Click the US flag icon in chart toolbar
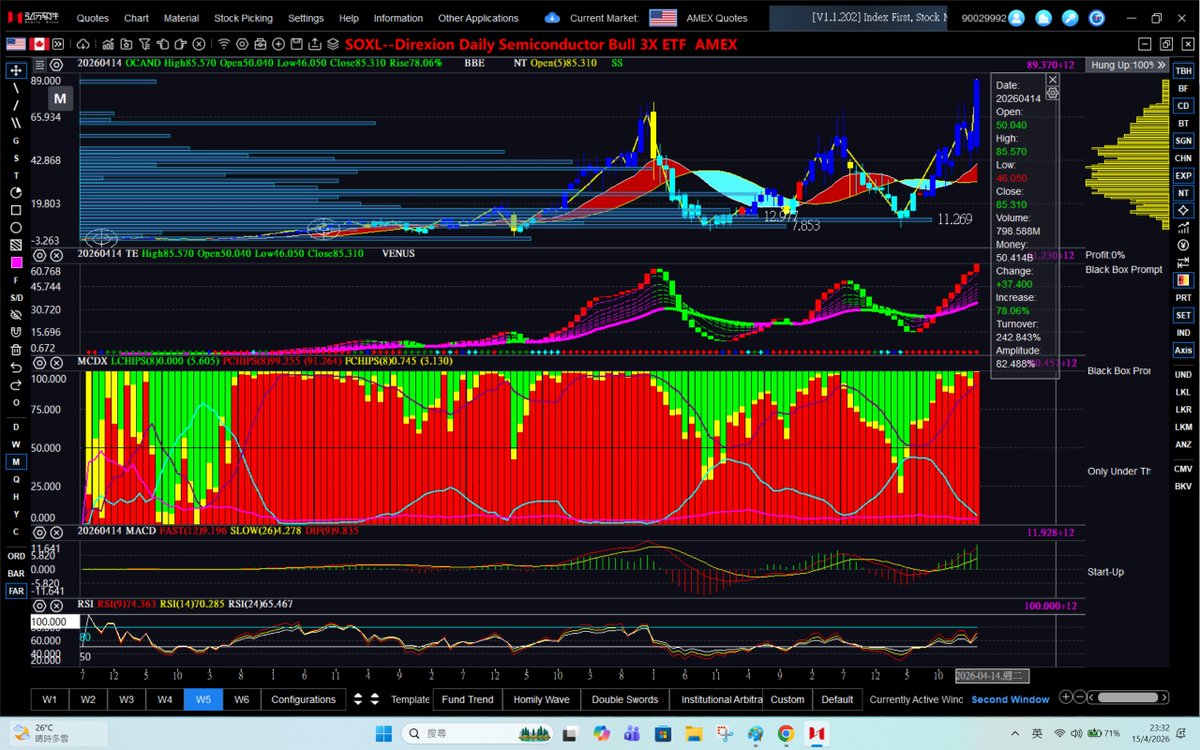Viewport: 1200px width, 750px height. click(x=16, y=44)
